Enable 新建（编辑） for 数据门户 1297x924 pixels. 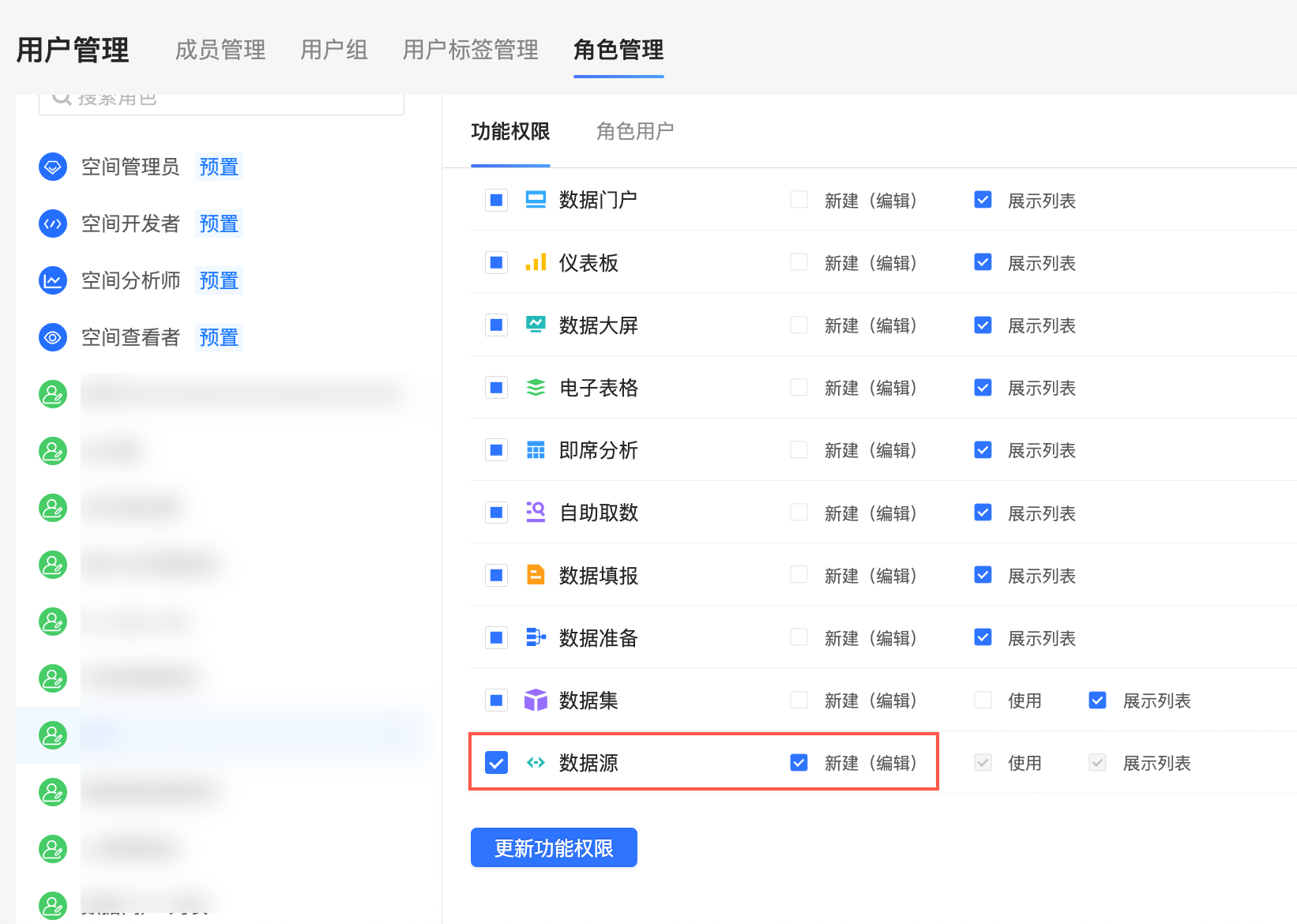(x=799, y=200)
